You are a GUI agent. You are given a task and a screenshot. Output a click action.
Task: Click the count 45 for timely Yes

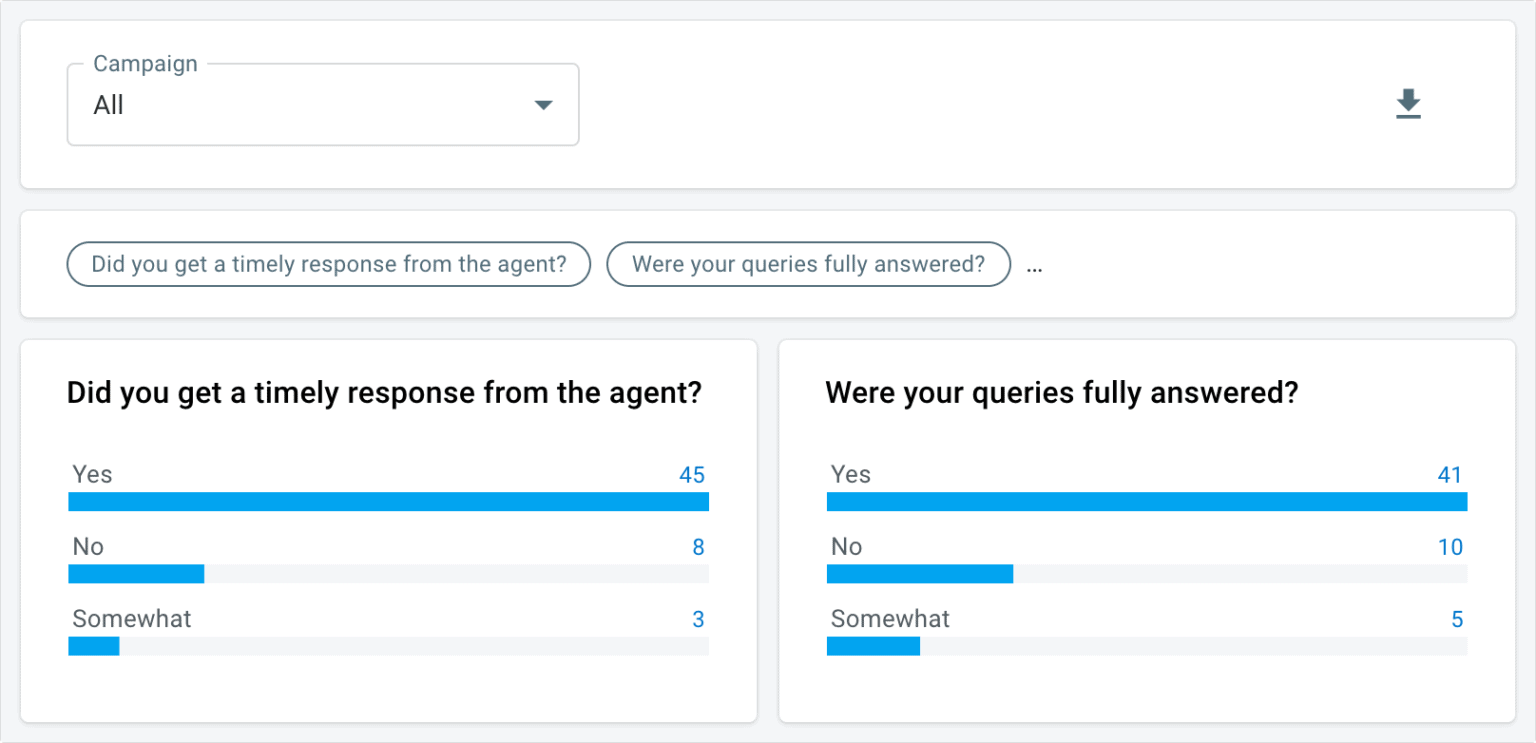point(692,475)
